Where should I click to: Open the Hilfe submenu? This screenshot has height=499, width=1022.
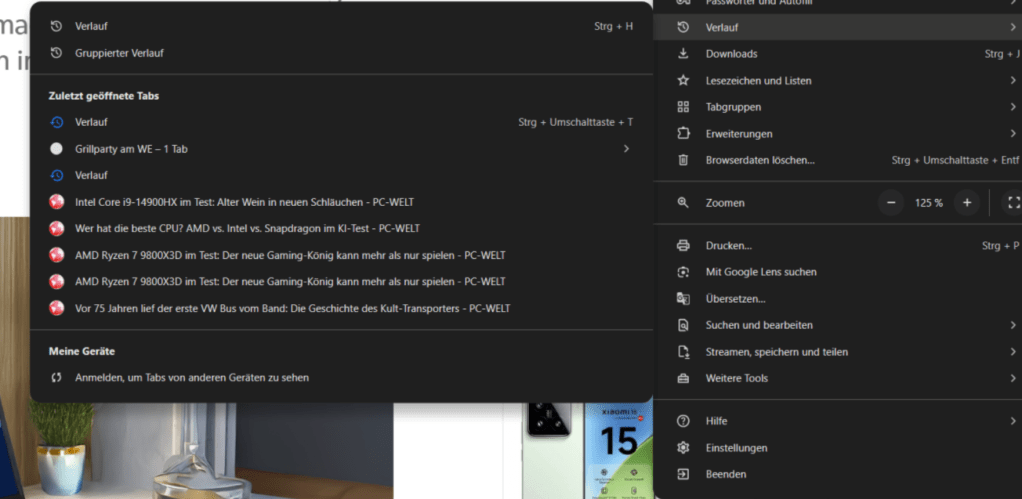[x=838, y=421]
